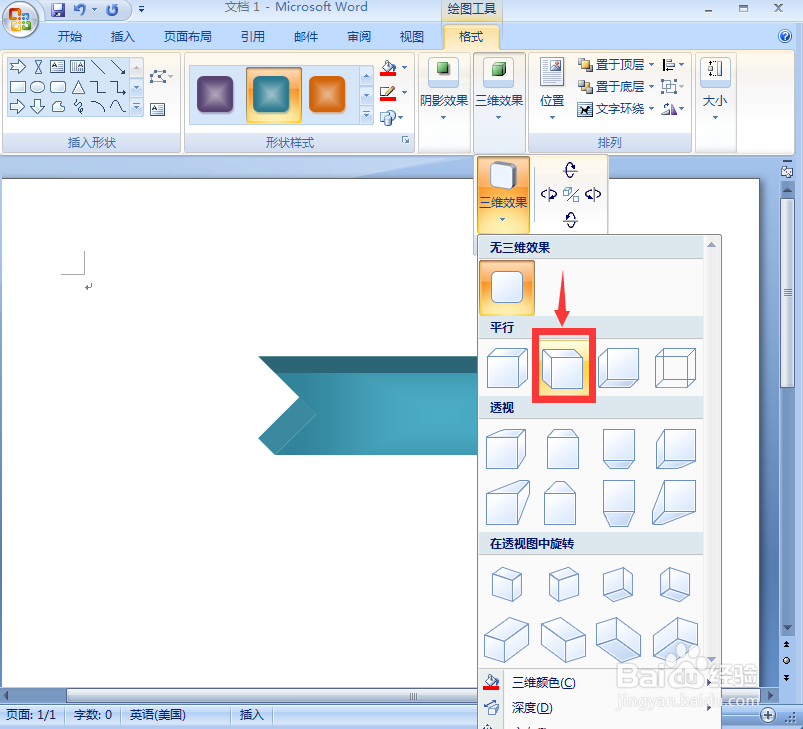803x729 pixels.
Task: Pick the first rotate-in-perspective 3D style
Action: coord(506,584)
